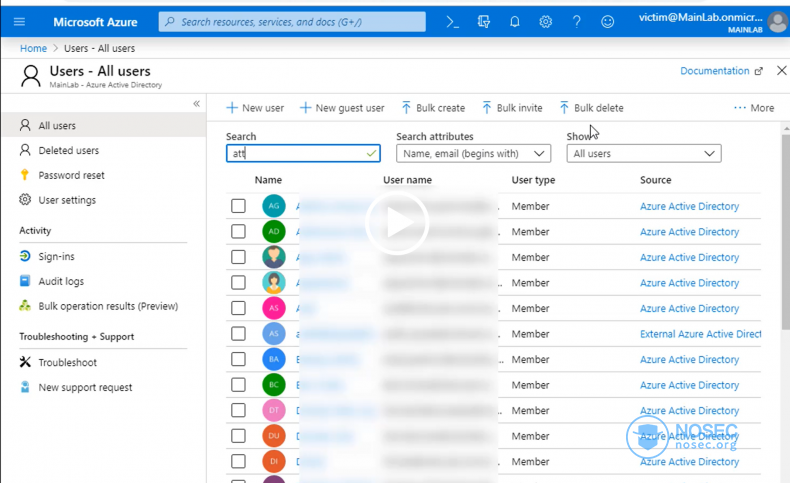Open the Search attributes dropdown
This screenshot has width=790, height=483.
(474, 154)
